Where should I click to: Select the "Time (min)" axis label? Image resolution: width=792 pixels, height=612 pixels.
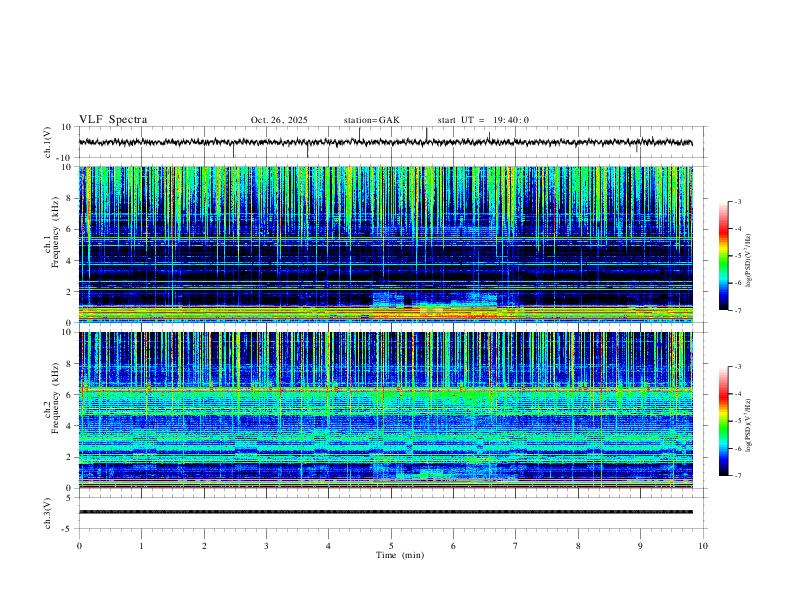[400, 555]
